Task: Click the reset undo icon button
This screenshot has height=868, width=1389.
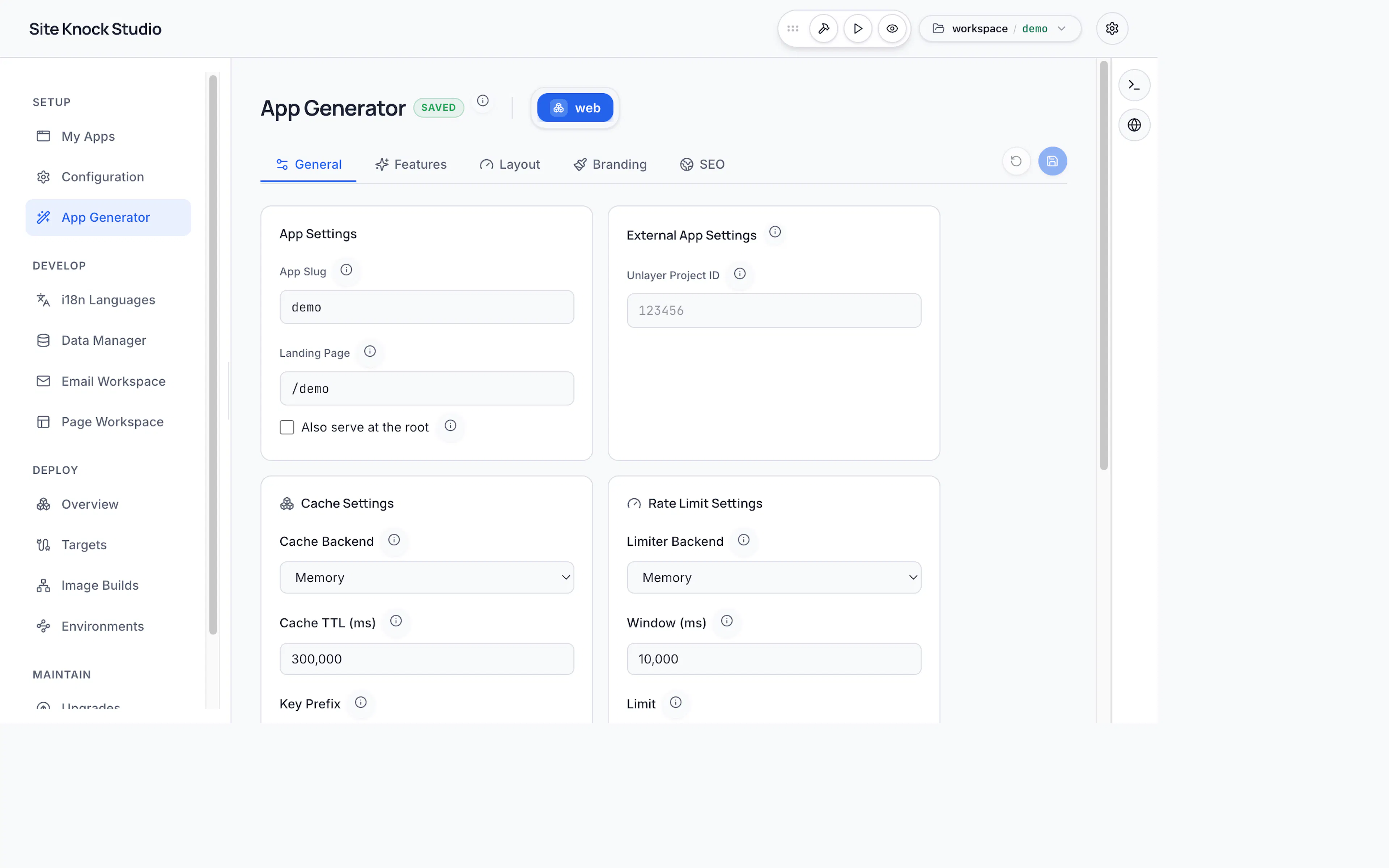Action: coord(1016,161)
